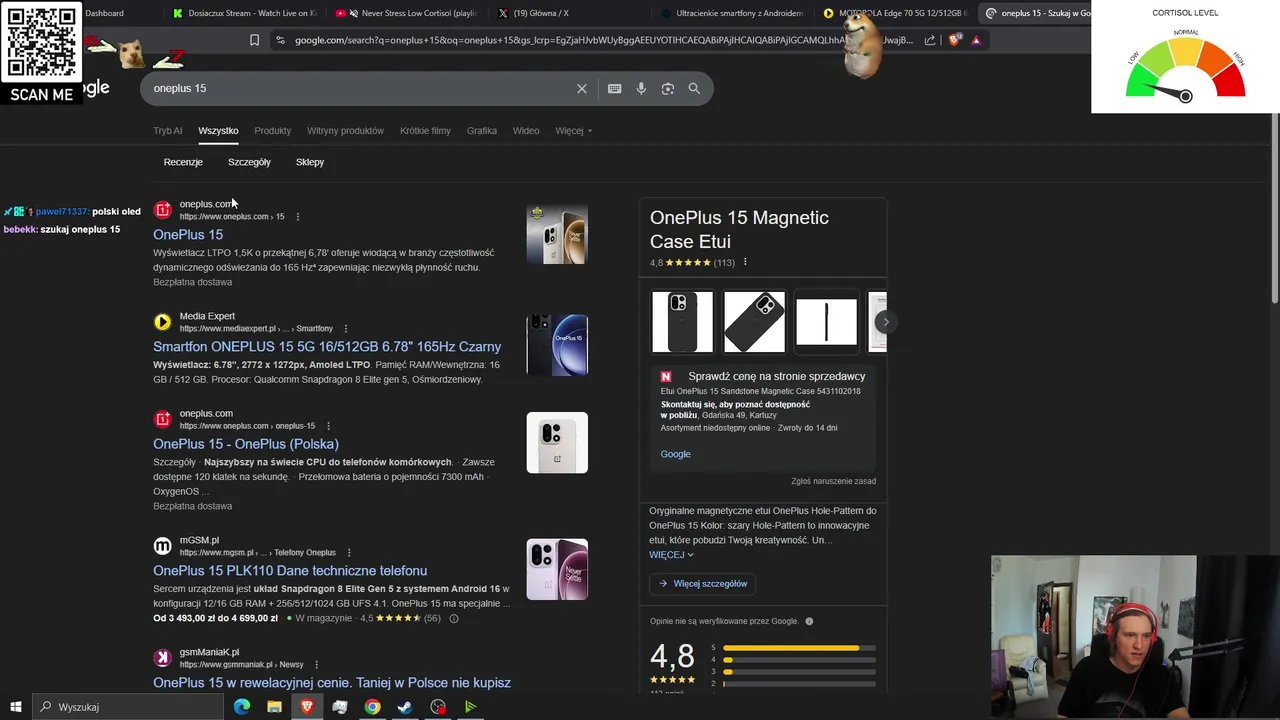The width and height of the screenshot is (1280, 720).
Task: Switch to 'Never Stress Low Cortisol' browser tab
Action: click(x=408, y=13)
